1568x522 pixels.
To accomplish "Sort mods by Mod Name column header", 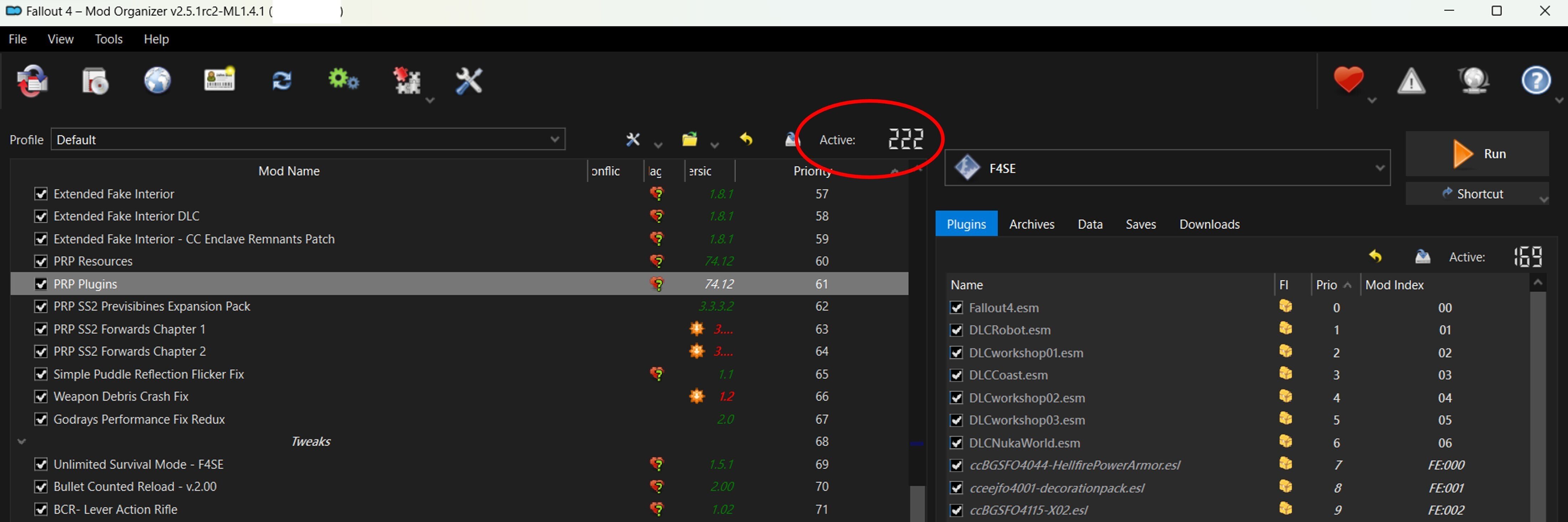I will (289, 171).
